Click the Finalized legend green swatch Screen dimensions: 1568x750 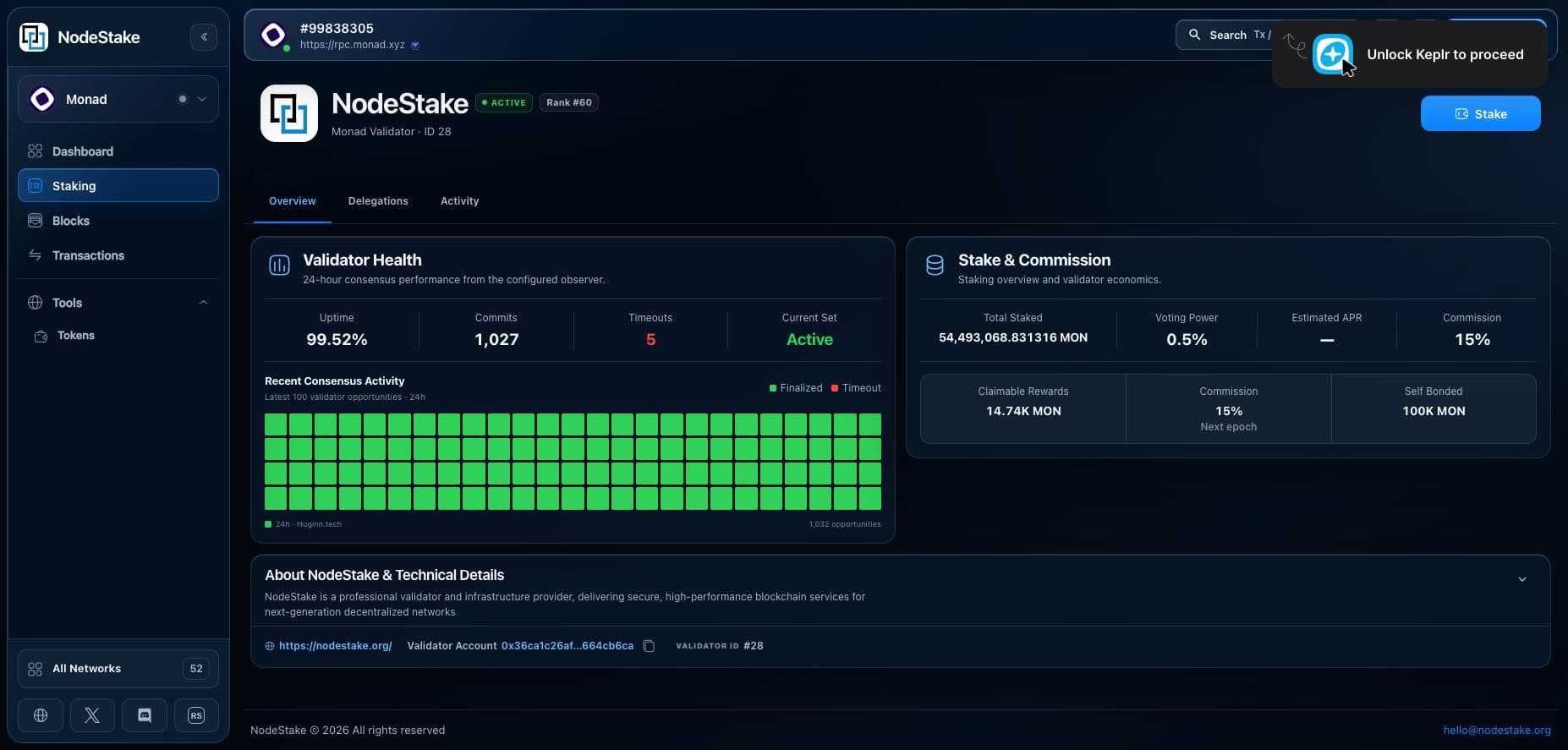pos(773,388)
